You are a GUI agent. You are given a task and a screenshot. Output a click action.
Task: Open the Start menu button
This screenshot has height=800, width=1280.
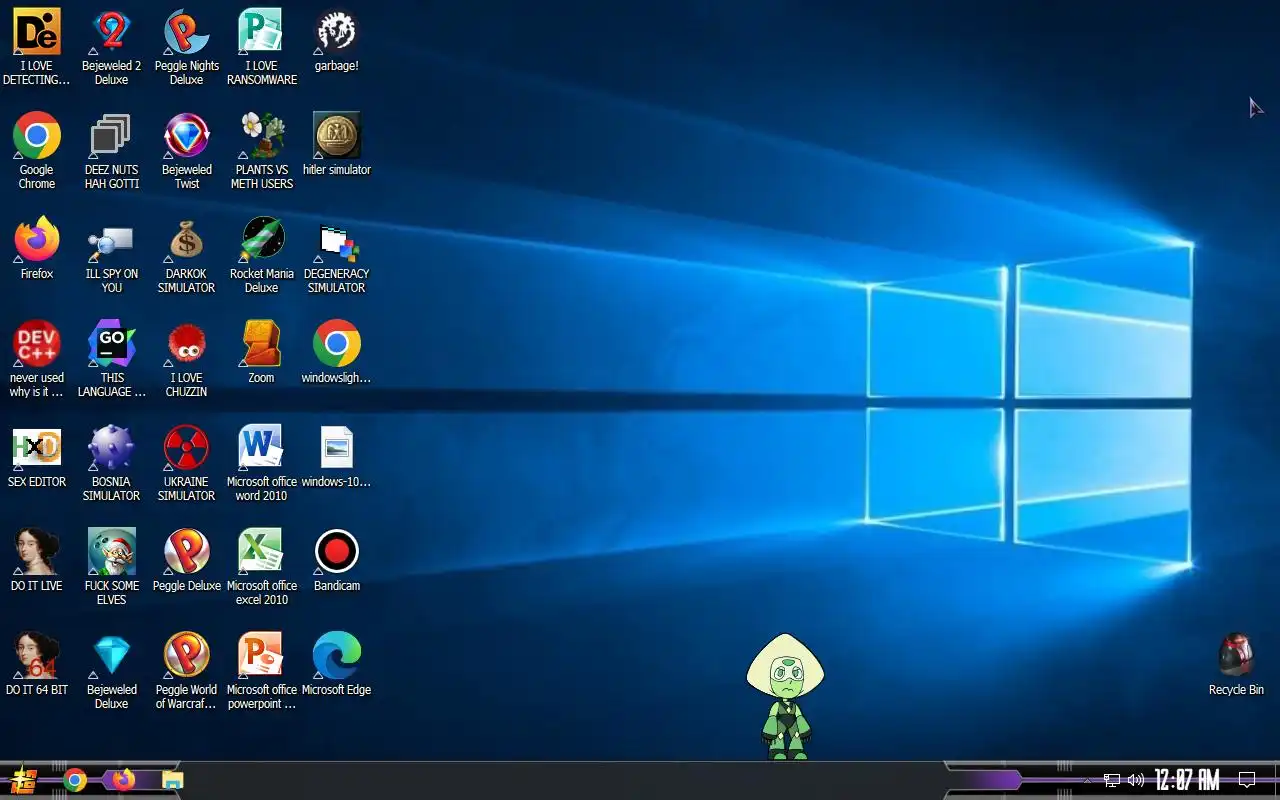[24, 780]
